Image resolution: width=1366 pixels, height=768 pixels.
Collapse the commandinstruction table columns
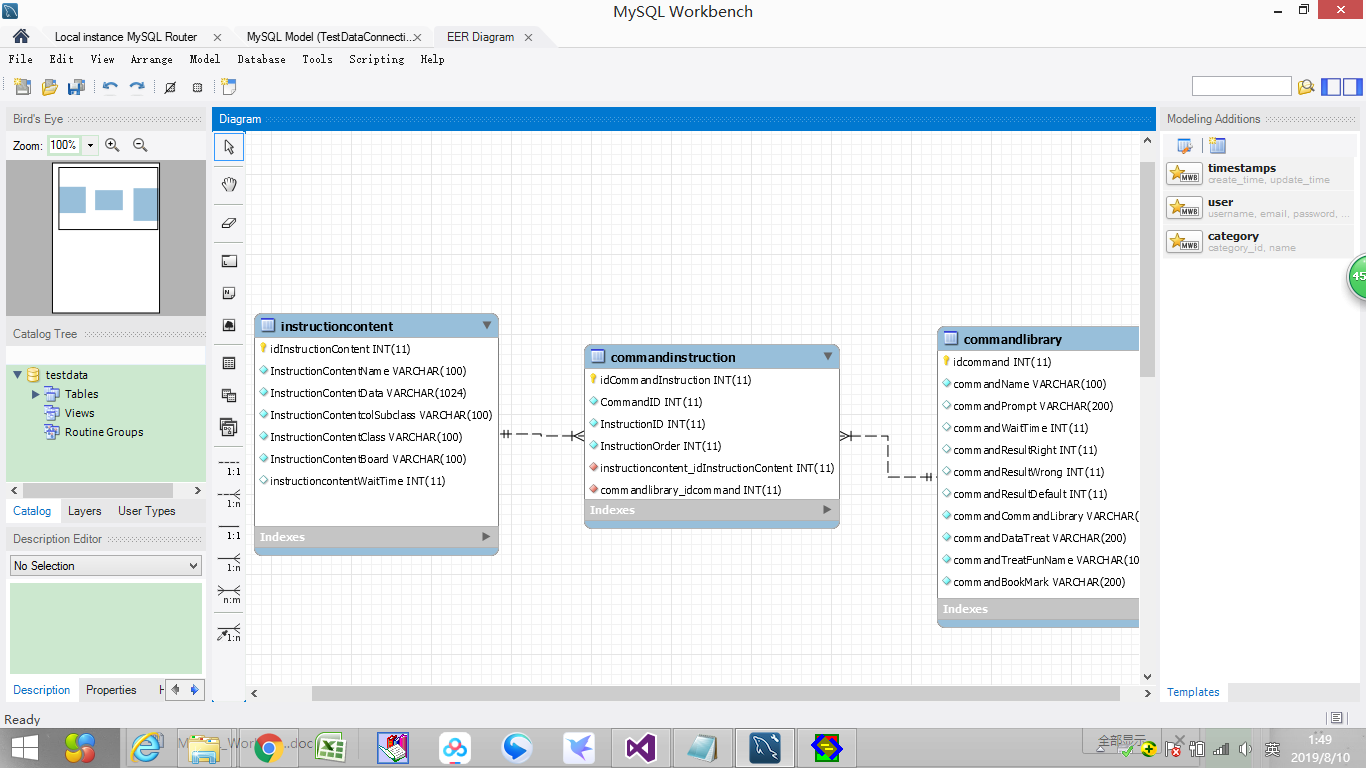(828, 356)
